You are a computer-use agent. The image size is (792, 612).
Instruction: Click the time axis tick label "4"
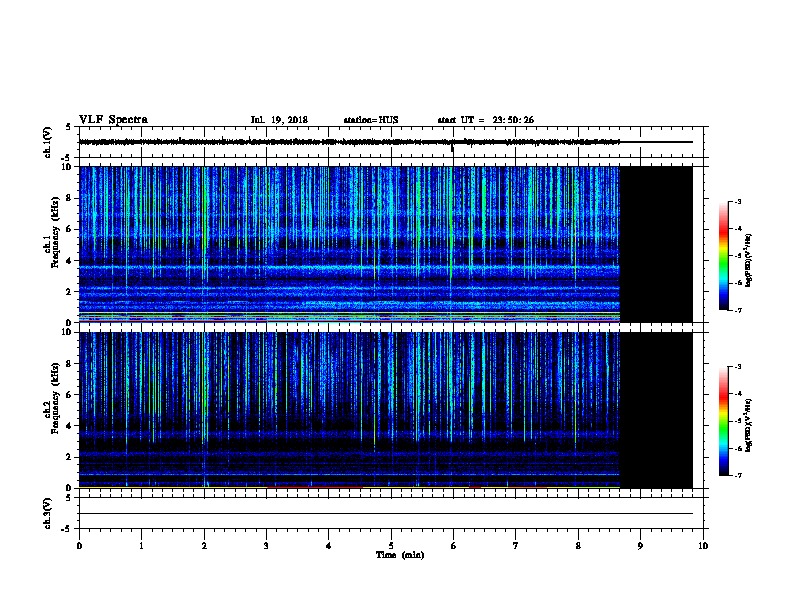329,546
